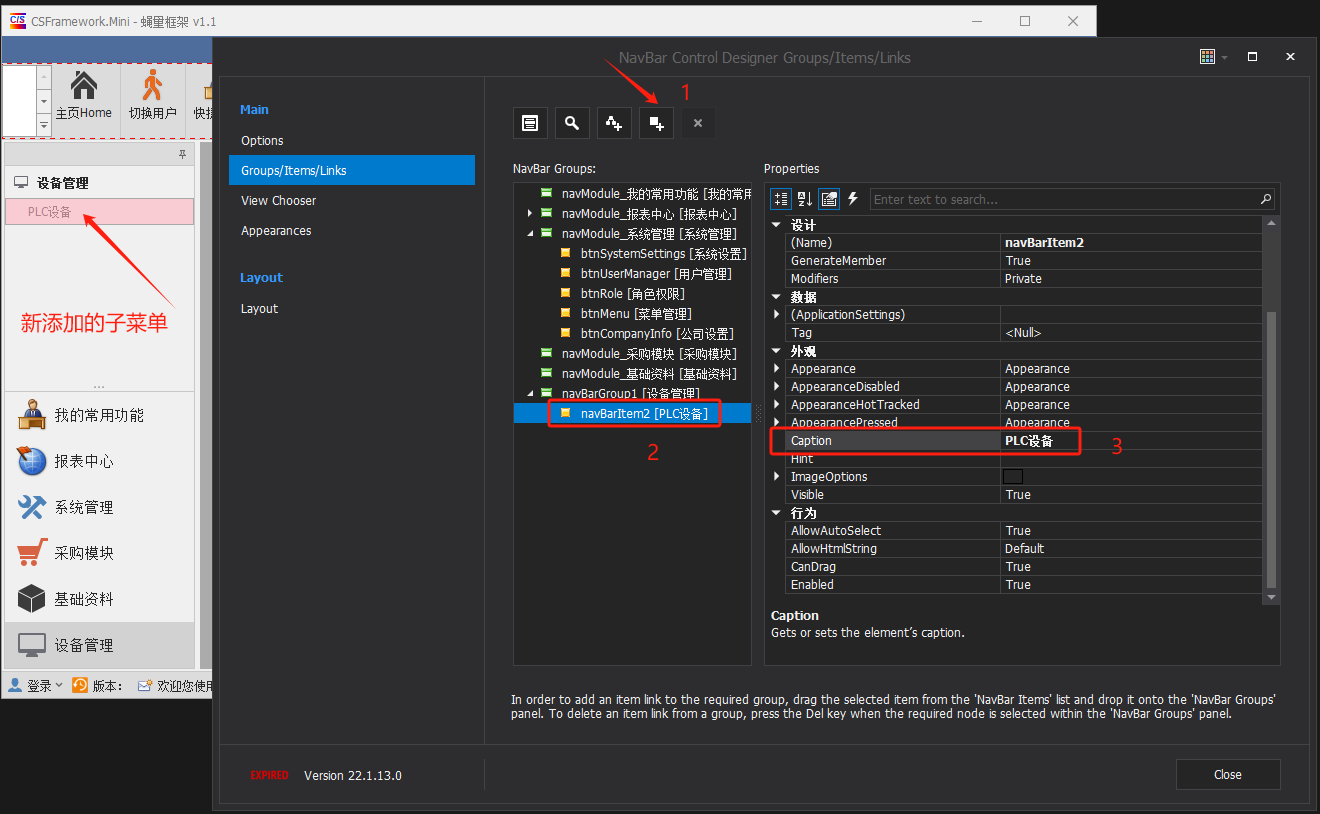Collapse the 行为 property category
The image size is (1320, 814).
coord(777,513)
